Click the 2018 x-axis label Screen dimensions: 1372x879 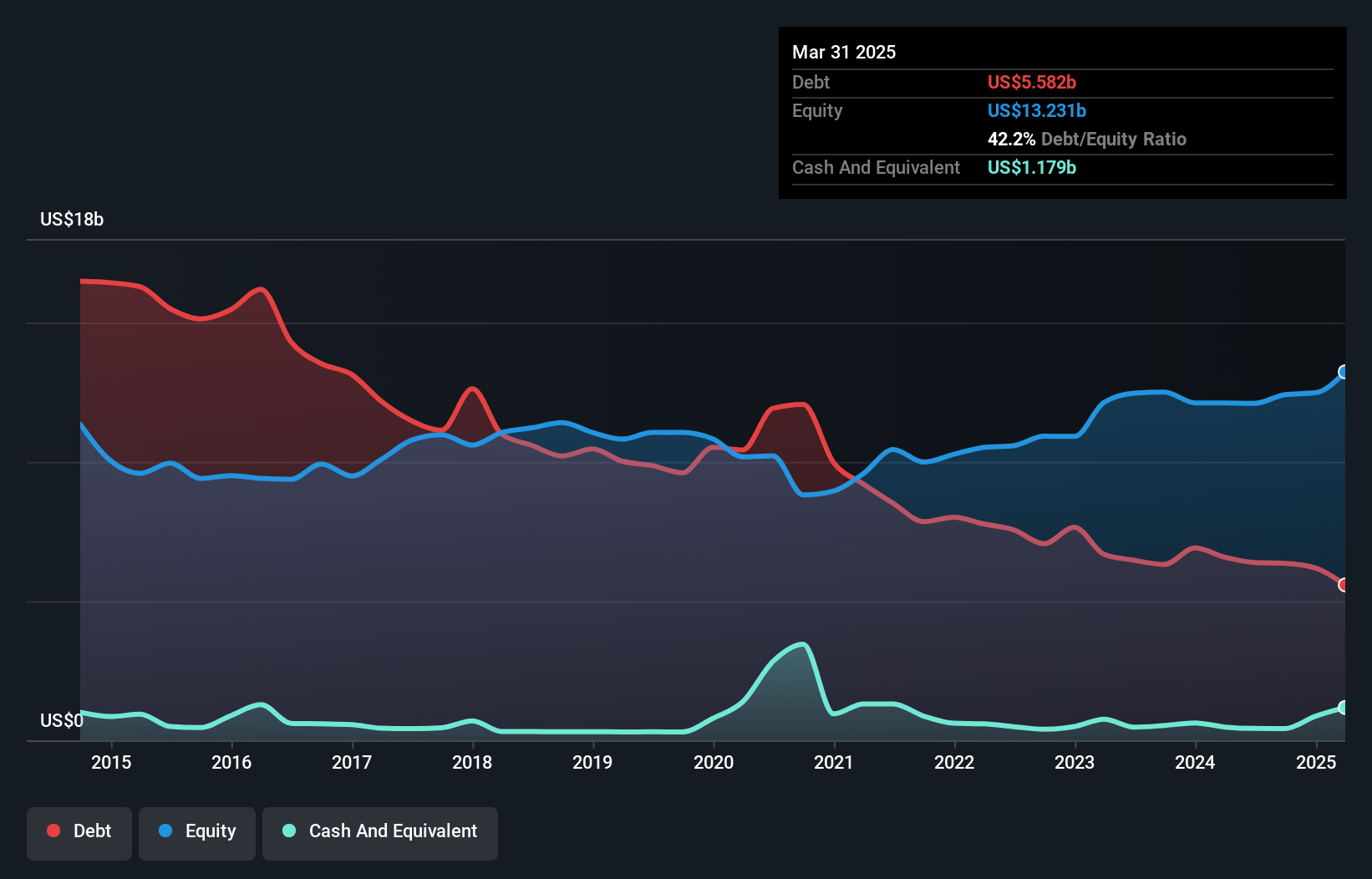tap(472, 762)
